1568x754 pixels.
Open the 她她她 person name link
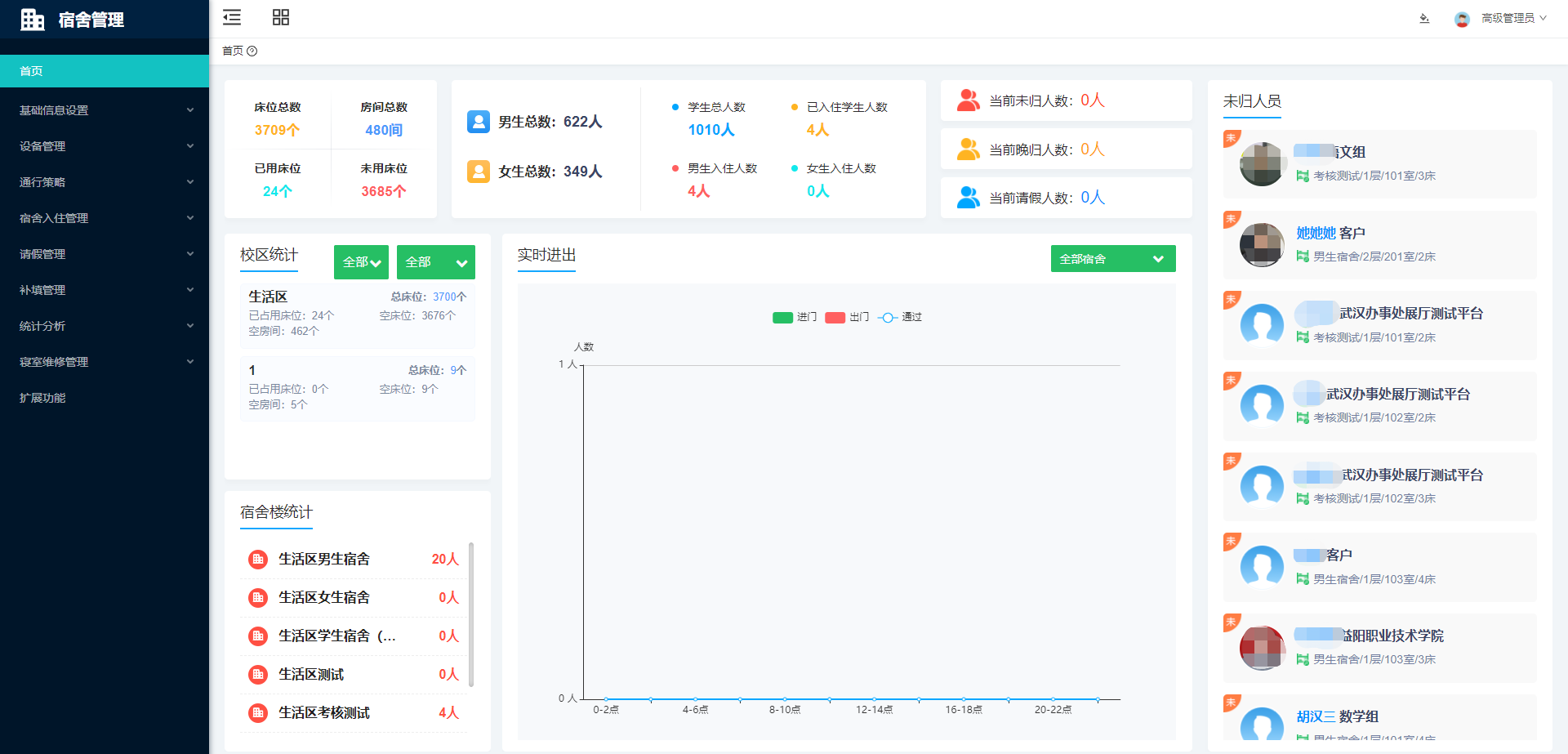coord(1316,234)
